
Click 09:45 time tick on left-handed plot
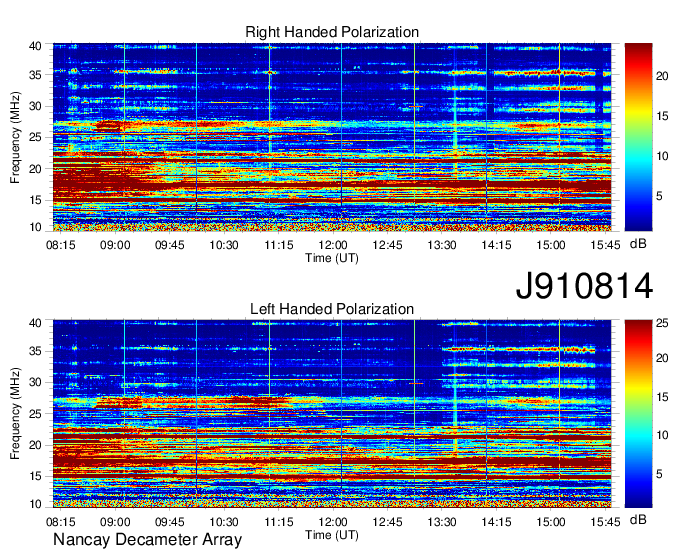pos(170,522)
